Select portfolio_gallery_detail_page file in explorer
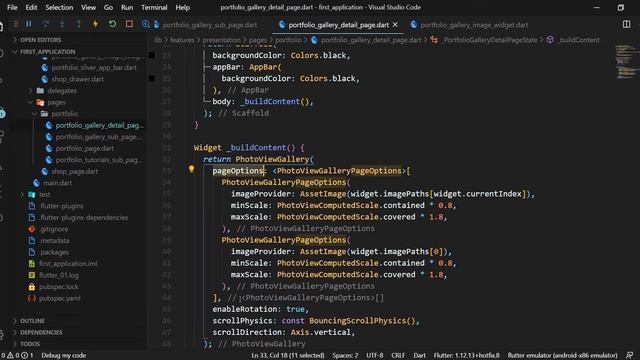The image size is (640, 360). (x=99, y=125)
